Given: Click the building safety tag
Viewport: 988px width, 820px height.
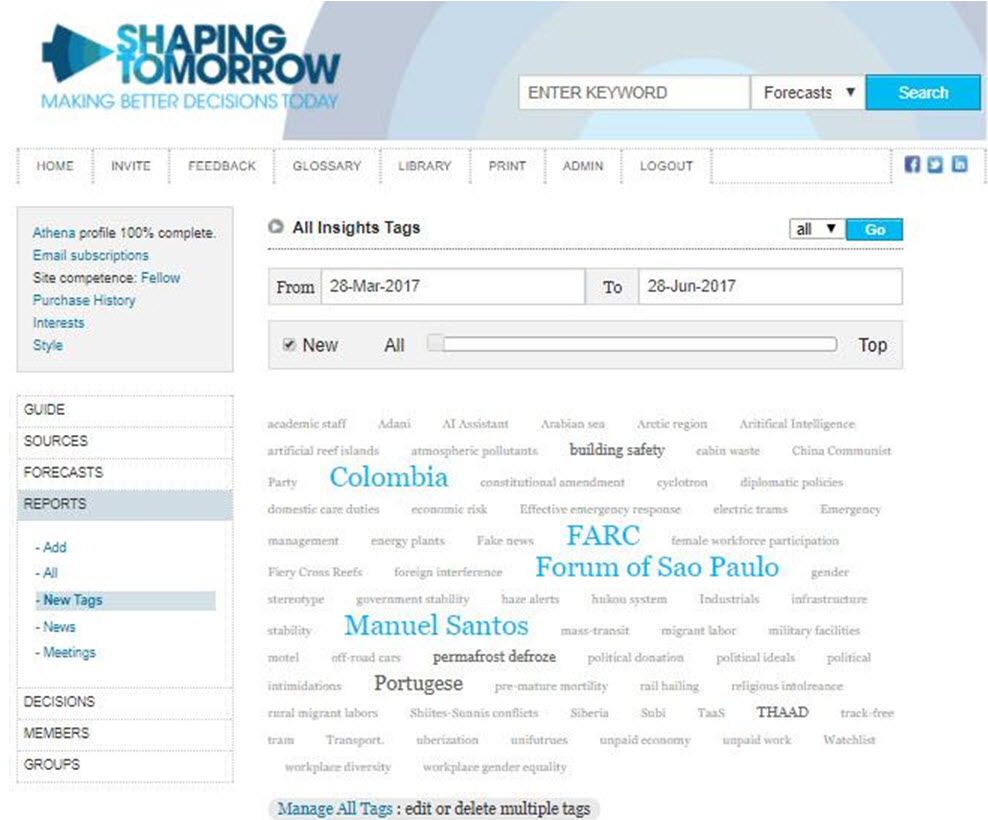Looking at the screenshot, I should point(617,450).
